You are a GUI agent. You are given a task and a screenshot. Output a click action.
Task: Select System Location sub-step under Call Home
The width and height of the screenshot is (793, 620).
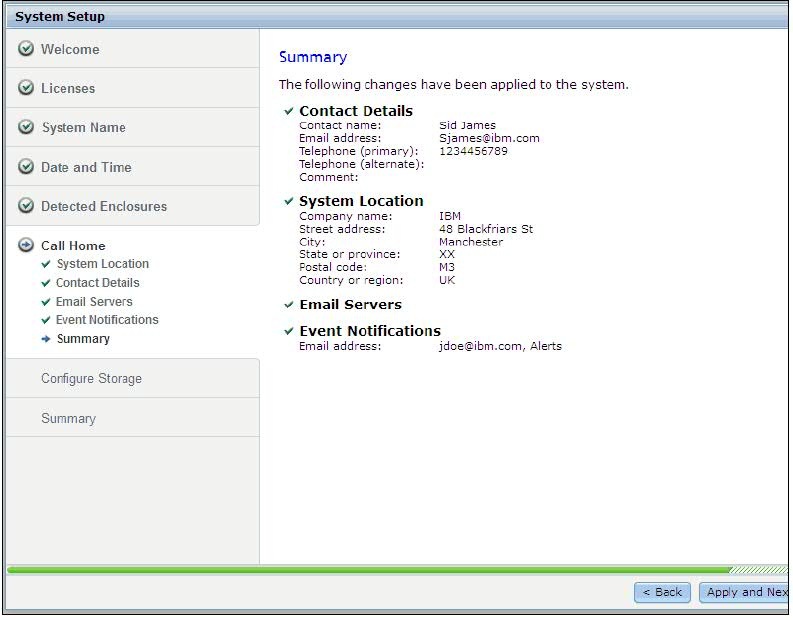tap(103, 264)
